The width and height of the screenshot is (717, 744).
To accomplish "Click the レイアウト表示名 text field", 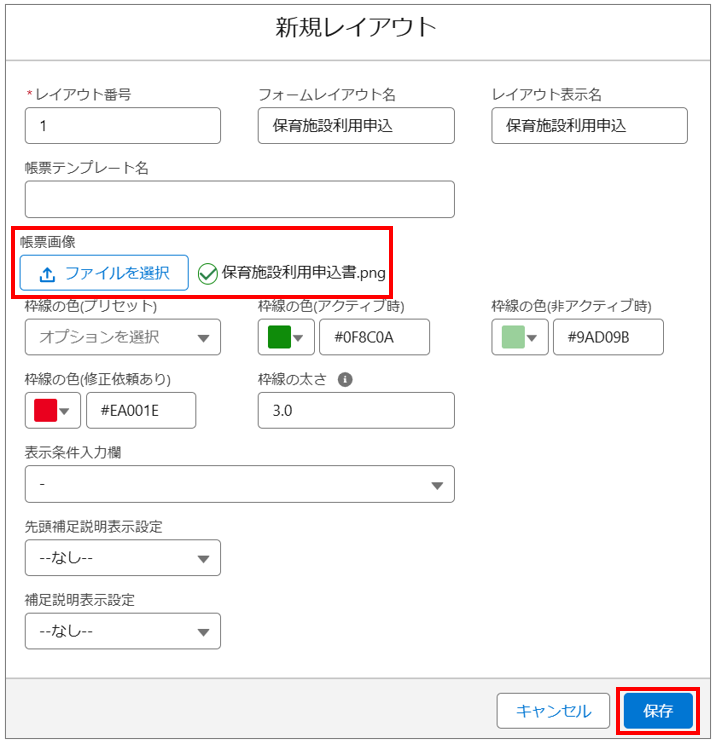I will [589, 126].
